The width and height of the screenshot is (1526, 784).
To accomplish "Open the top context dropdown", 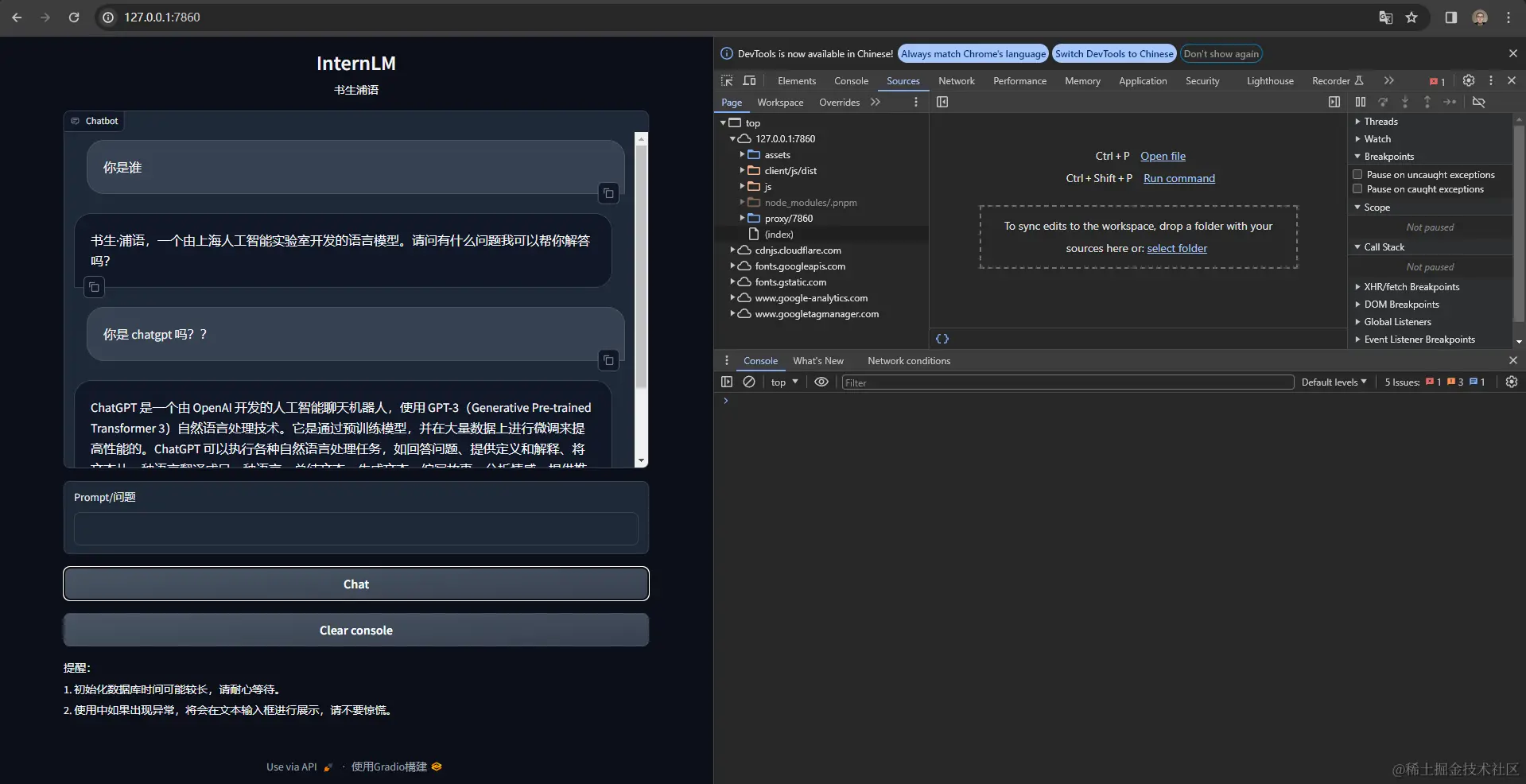I will (x=784, y=382).
